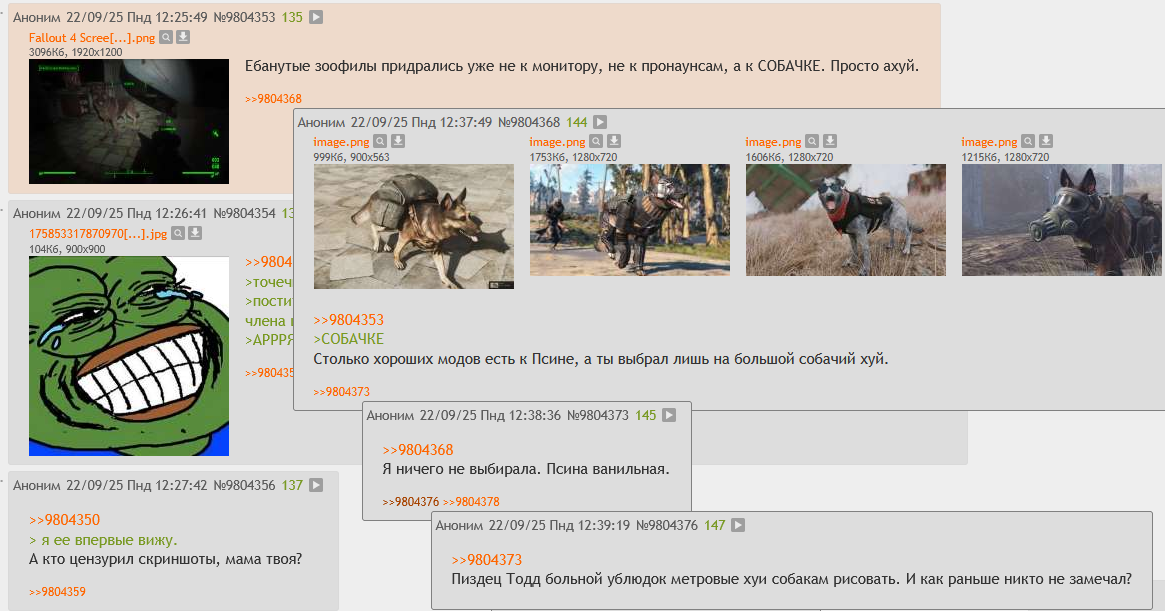Click timestamp 22/09/25 Пнд 12:38:36
Screen dimensions: 1165x611
(x=490, y=416)
